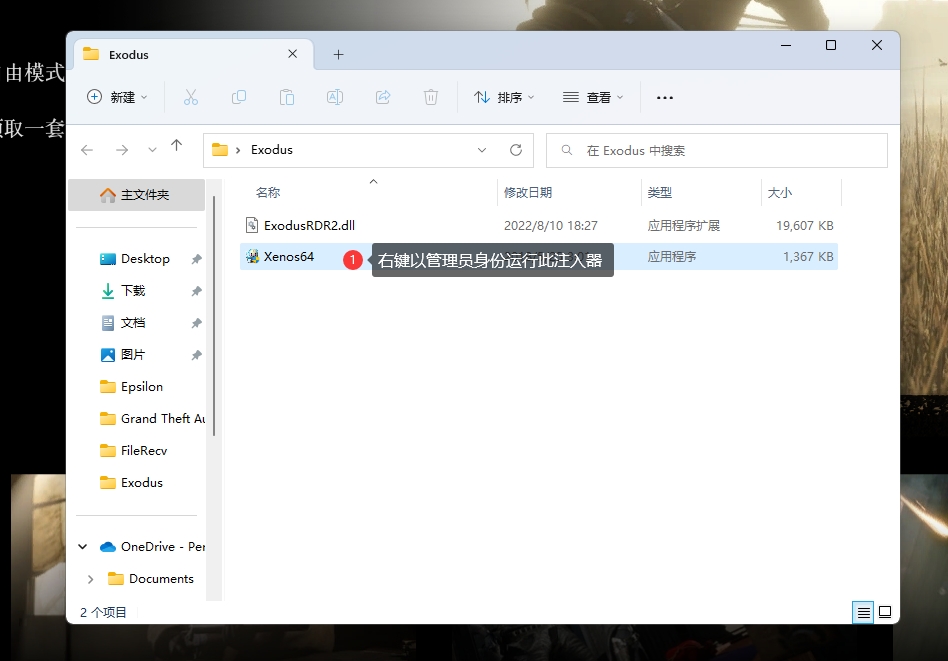Click the Cut scissors icon in toolbar
948x661 pixels.
click(191, 97)
